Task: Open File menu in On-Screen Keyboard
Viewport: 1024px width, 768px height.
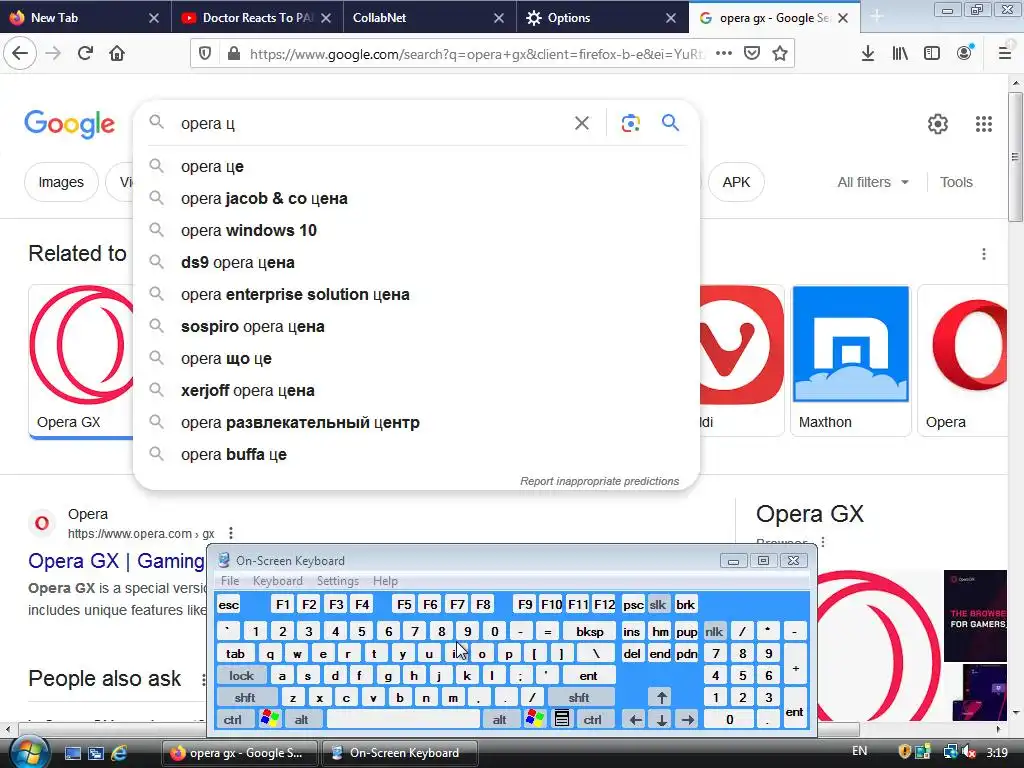Action: point(230,581)
